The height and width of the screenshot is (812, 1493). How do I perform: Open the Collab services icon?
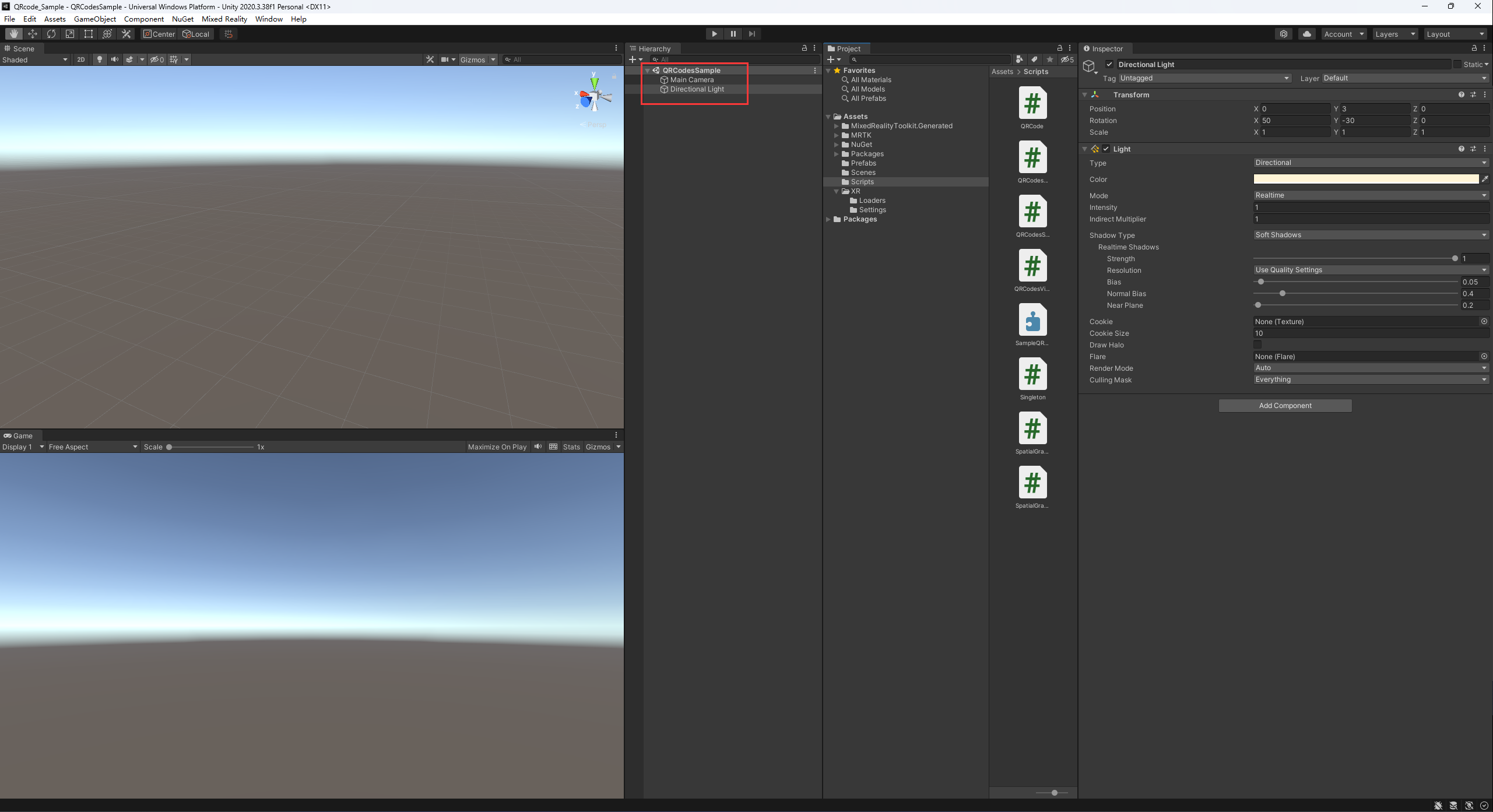click(1284, 34)
